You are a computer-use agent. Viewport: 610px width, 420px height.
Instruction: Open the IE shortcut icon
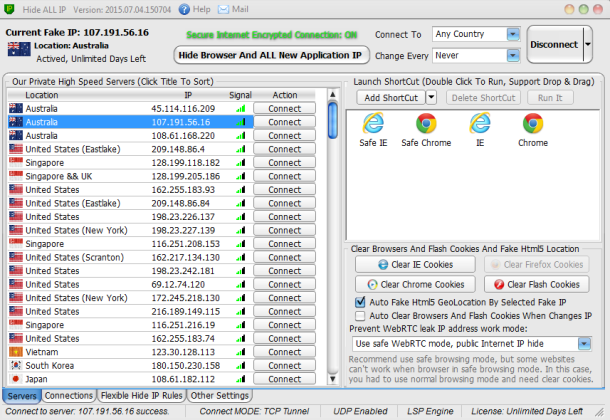tap(479, 124)
